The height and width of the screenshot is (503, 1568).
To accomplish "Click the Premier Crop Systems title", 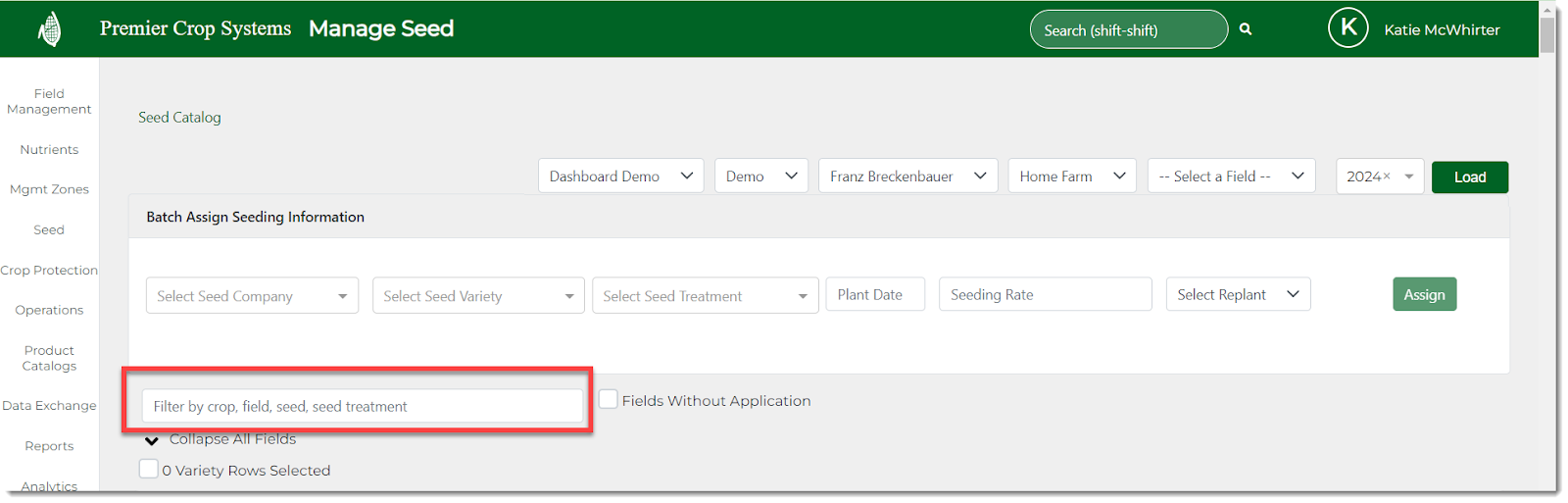I will tap(195, 28).
